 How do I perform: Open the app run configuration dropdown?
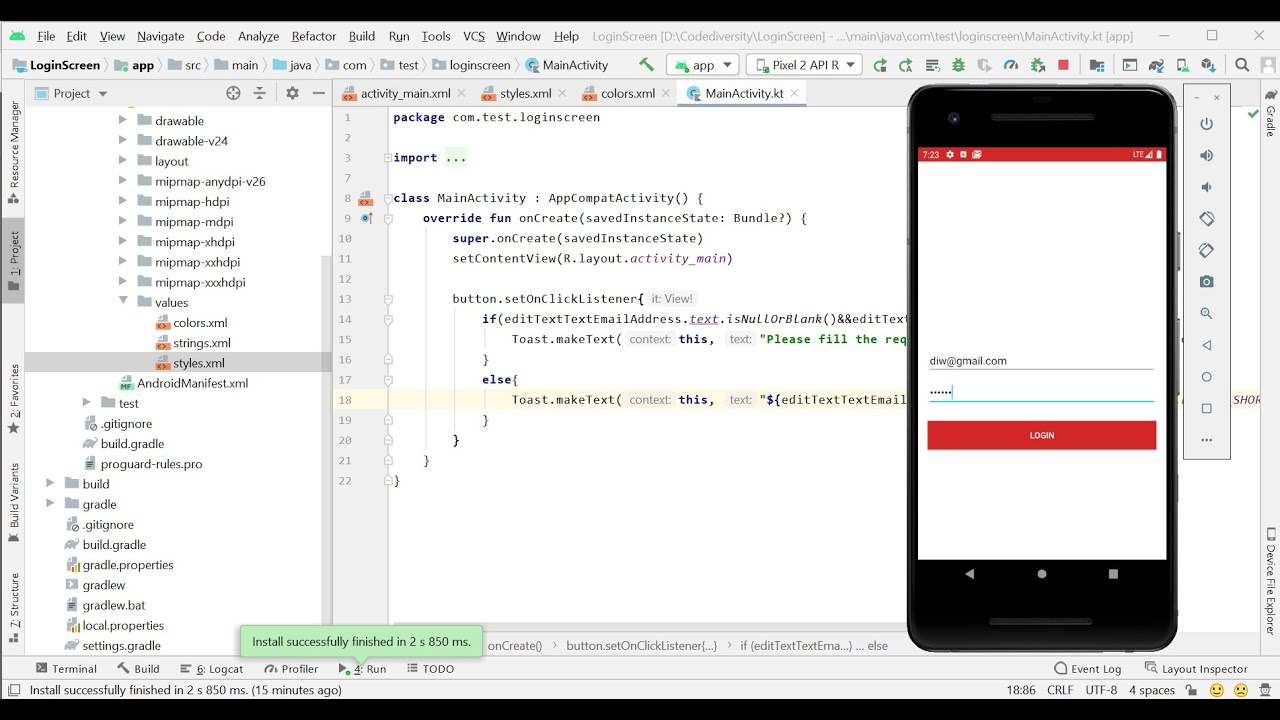click(702, 65)
